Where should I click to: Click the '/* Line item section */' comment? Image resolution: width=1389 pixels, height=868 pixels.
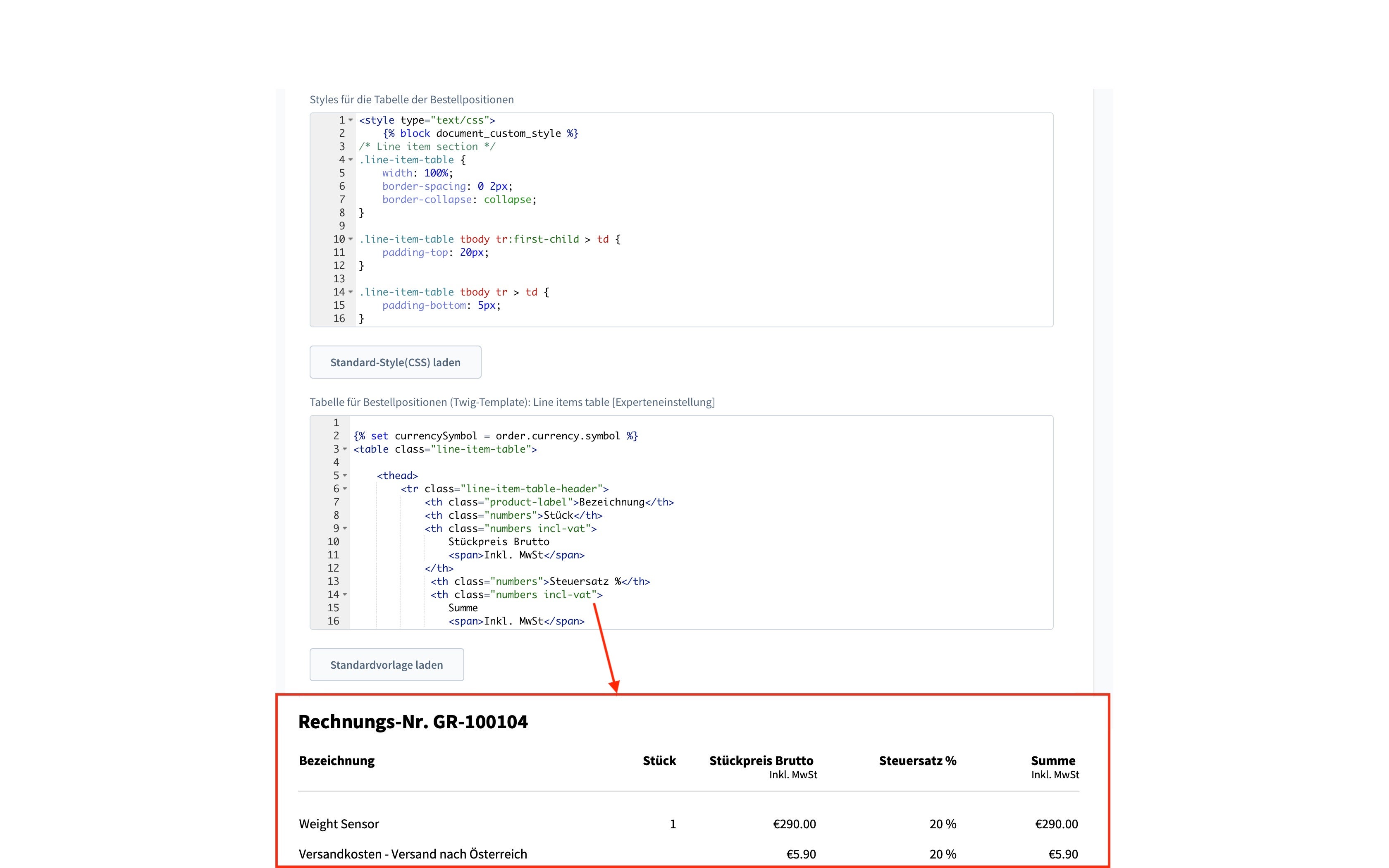[x=427, y=146]
